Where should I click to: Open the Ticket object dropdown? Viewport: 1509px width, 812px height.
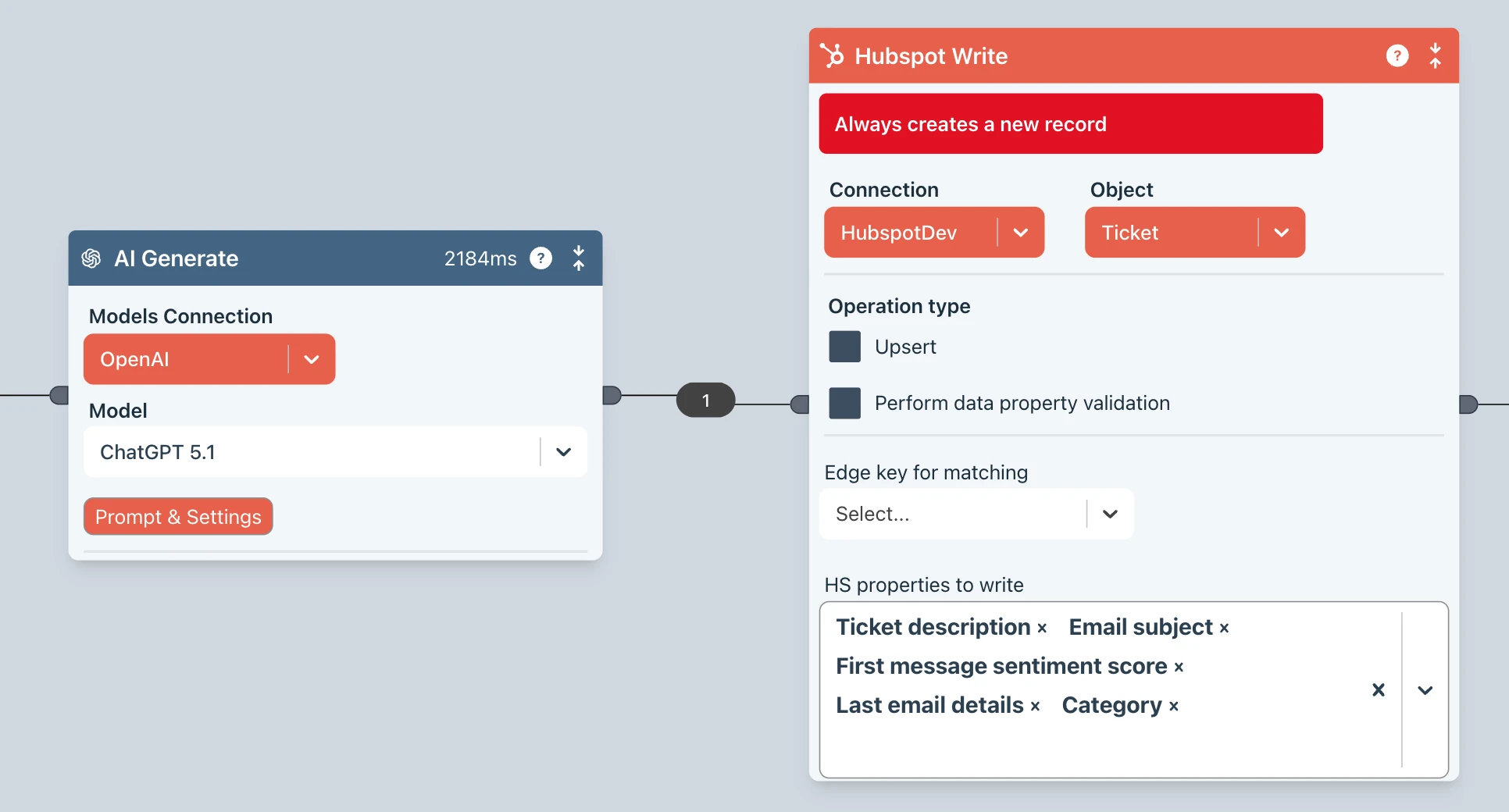pos(1281,233)
